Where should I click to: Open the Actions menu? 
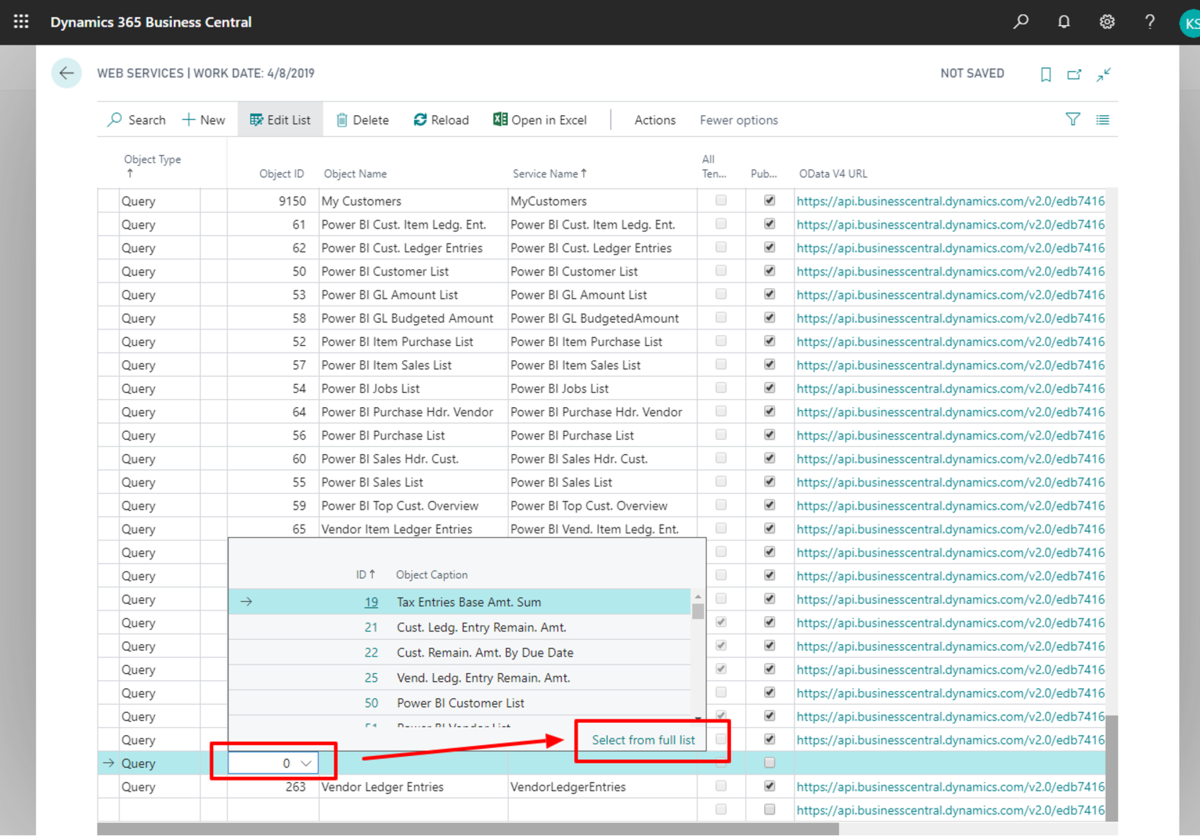tap(655, 120)
